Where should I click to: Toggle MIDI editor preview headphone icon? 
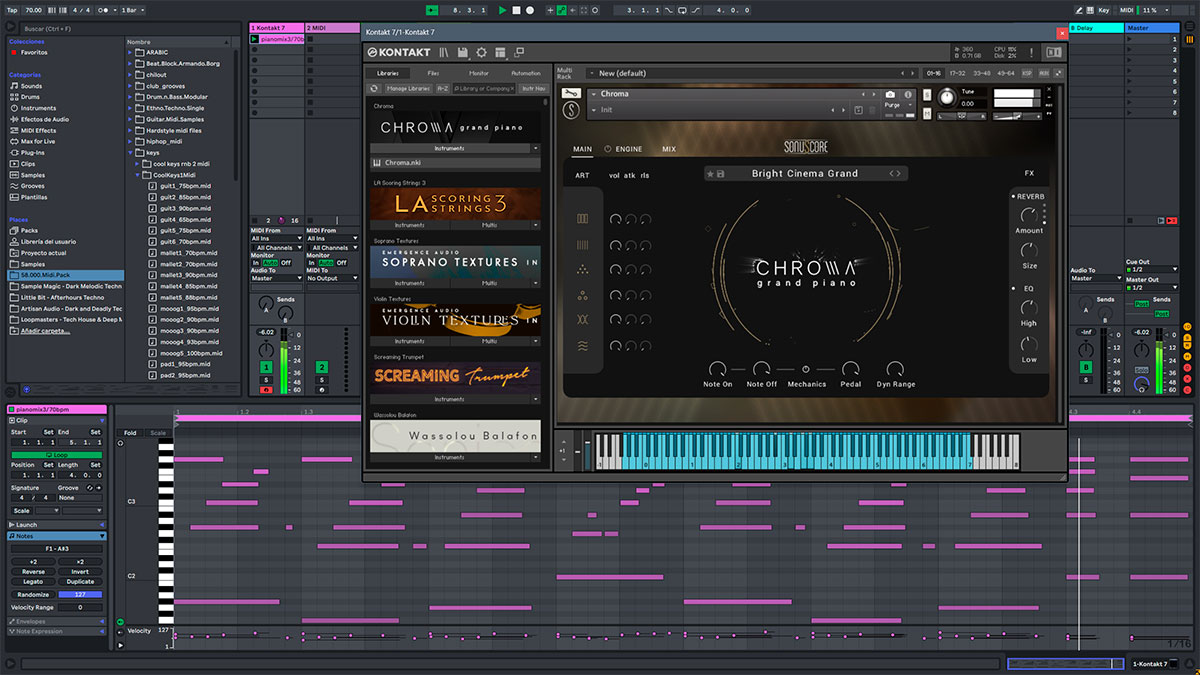[x=120, y=444]
